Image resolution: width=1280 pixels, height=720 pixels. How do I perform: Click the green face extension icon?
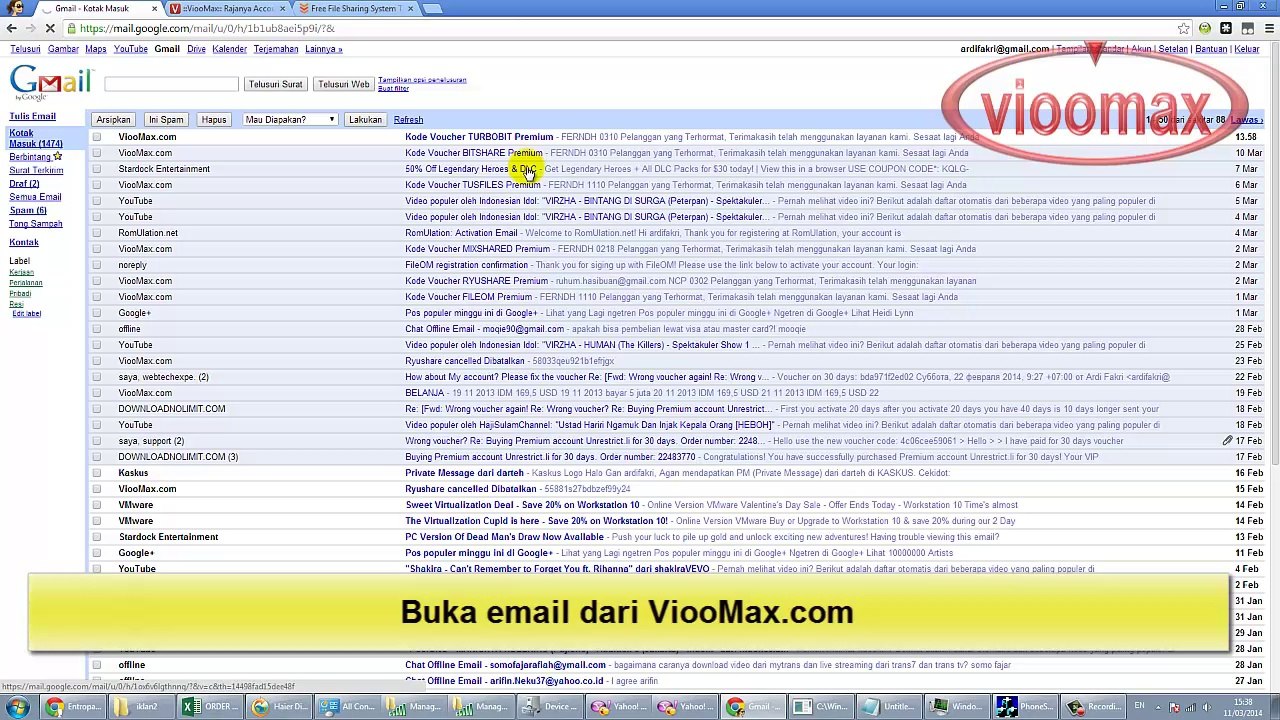[1205, 28]
